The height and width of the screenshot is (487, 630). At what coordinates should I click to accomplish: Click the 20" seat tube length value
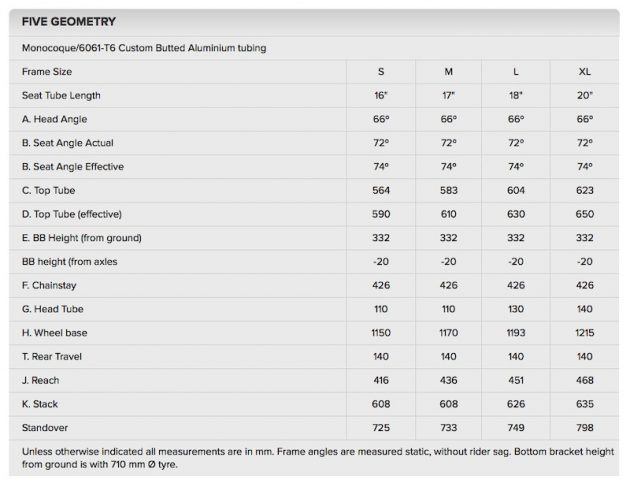click(584, 96)
